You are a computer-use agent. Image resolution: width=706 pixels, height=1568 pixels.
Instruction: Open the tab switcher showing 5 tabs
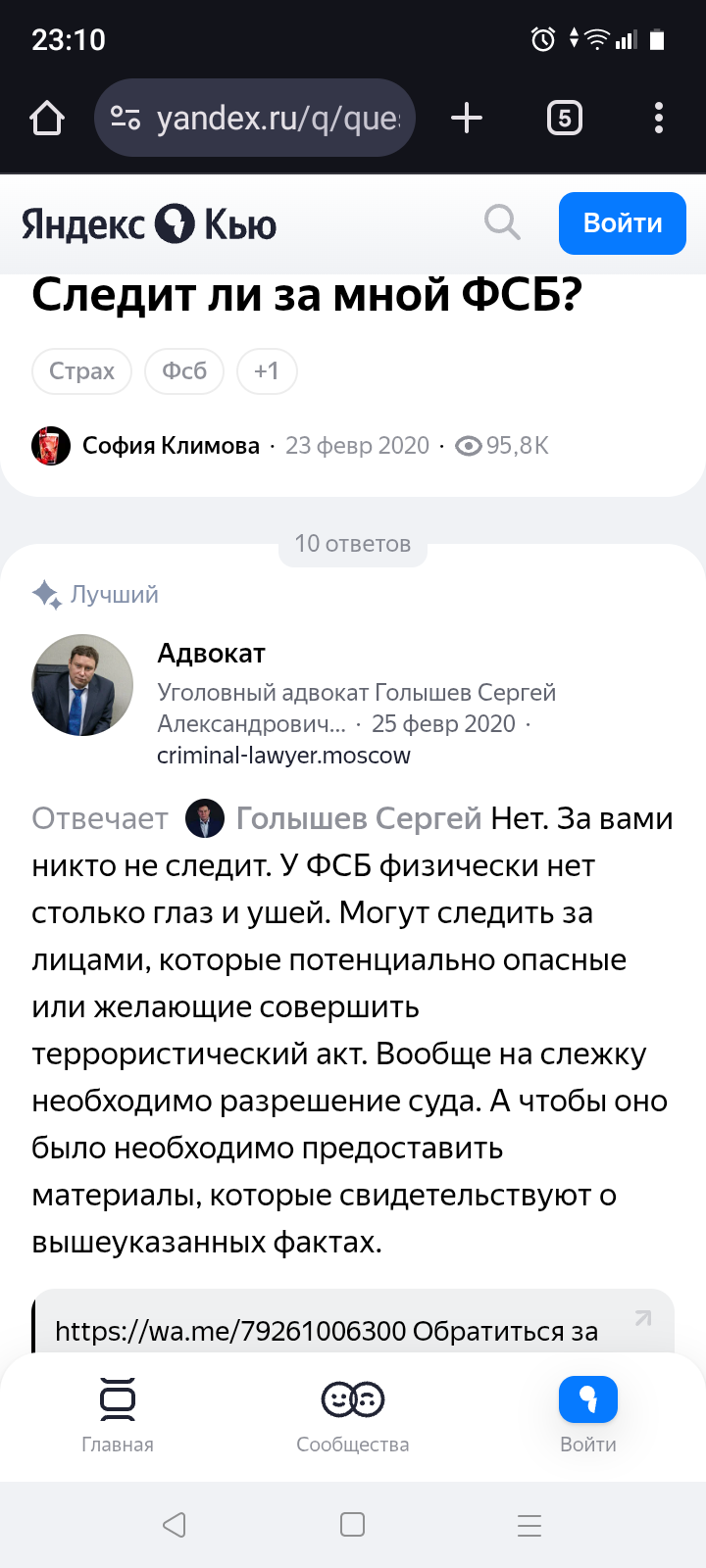point(564,119)
